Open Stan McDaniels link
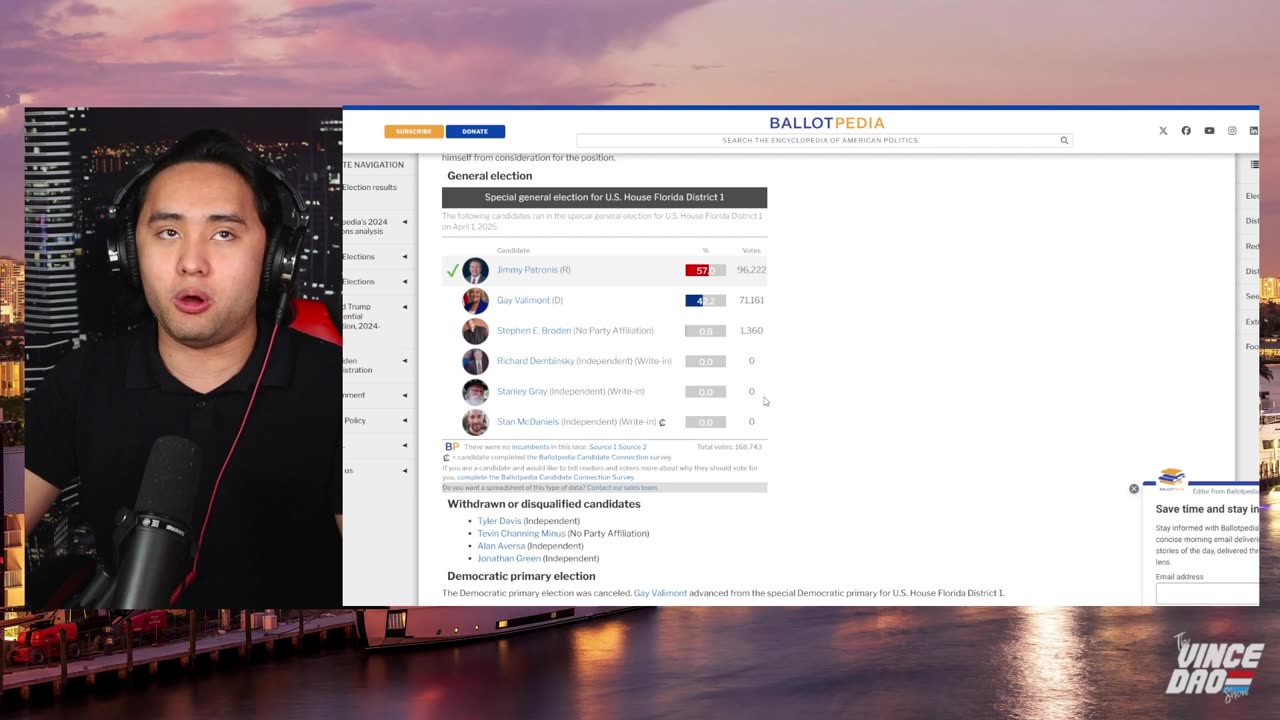Image resolution: width=1280 pixels, height=720 pixels. point(528,422)
